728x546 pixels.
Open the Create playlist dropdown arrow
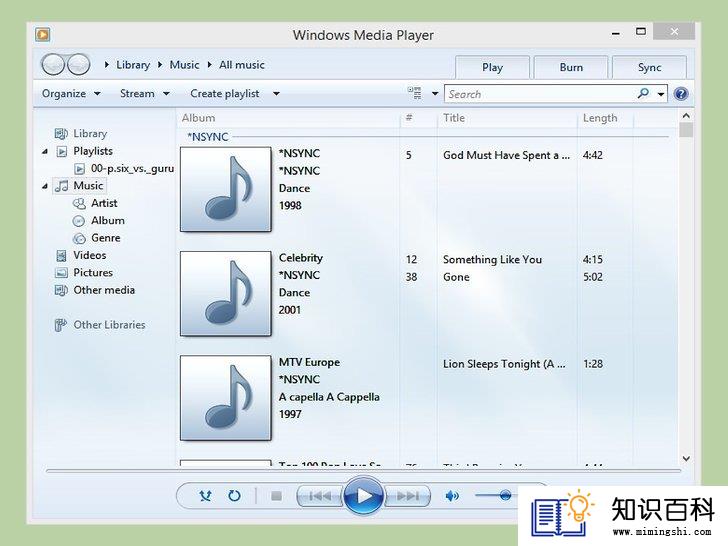click(276, 94)
